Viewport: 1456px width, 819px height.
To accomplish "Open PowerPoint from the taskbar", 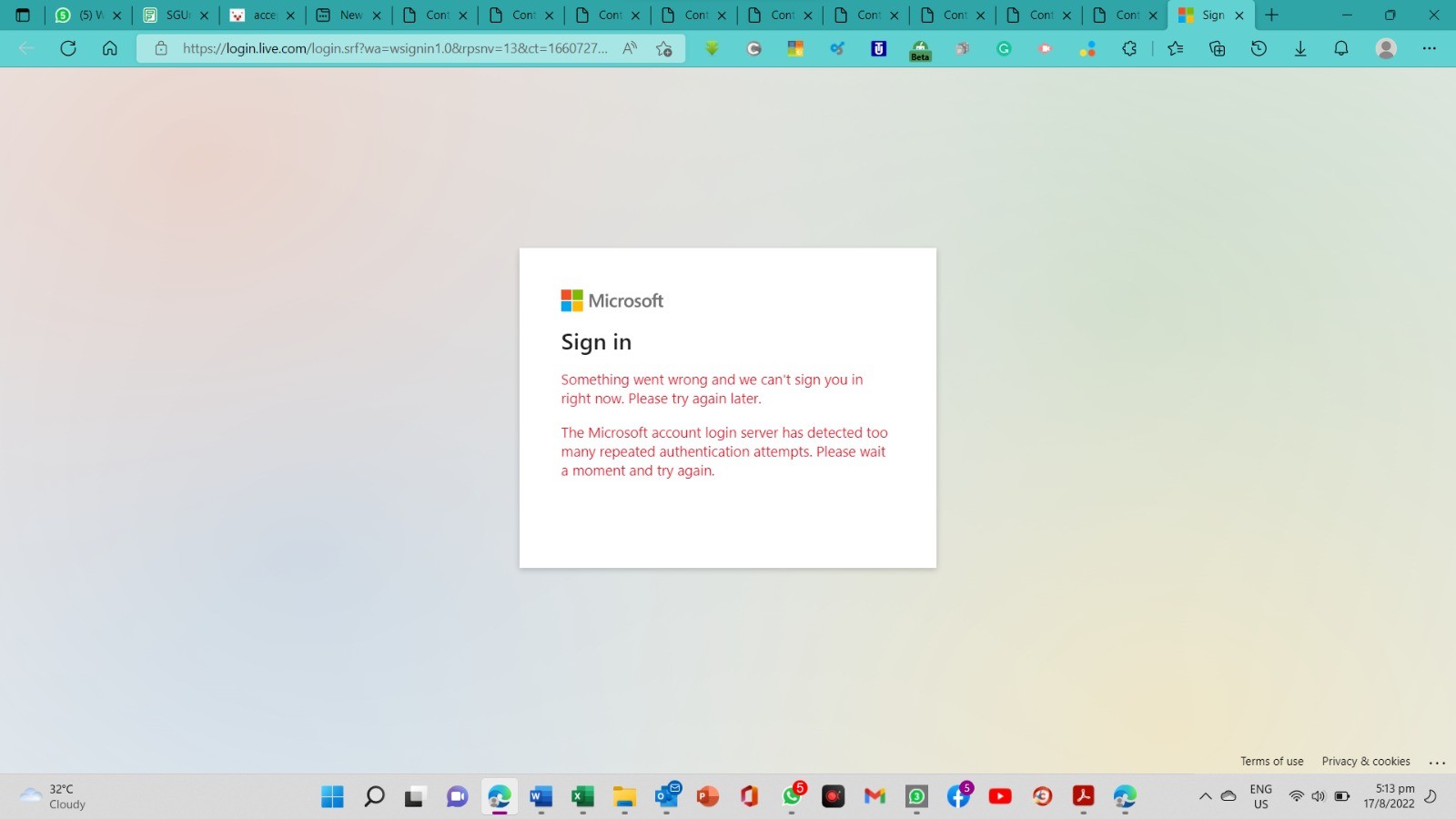I will coord(707,797).
